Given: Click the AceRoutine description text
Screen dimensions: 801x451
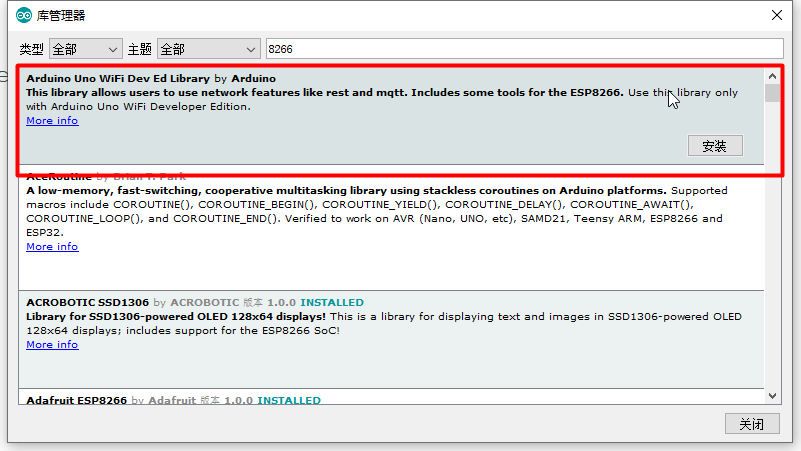Looking at the screenshot, I should 376,211.
